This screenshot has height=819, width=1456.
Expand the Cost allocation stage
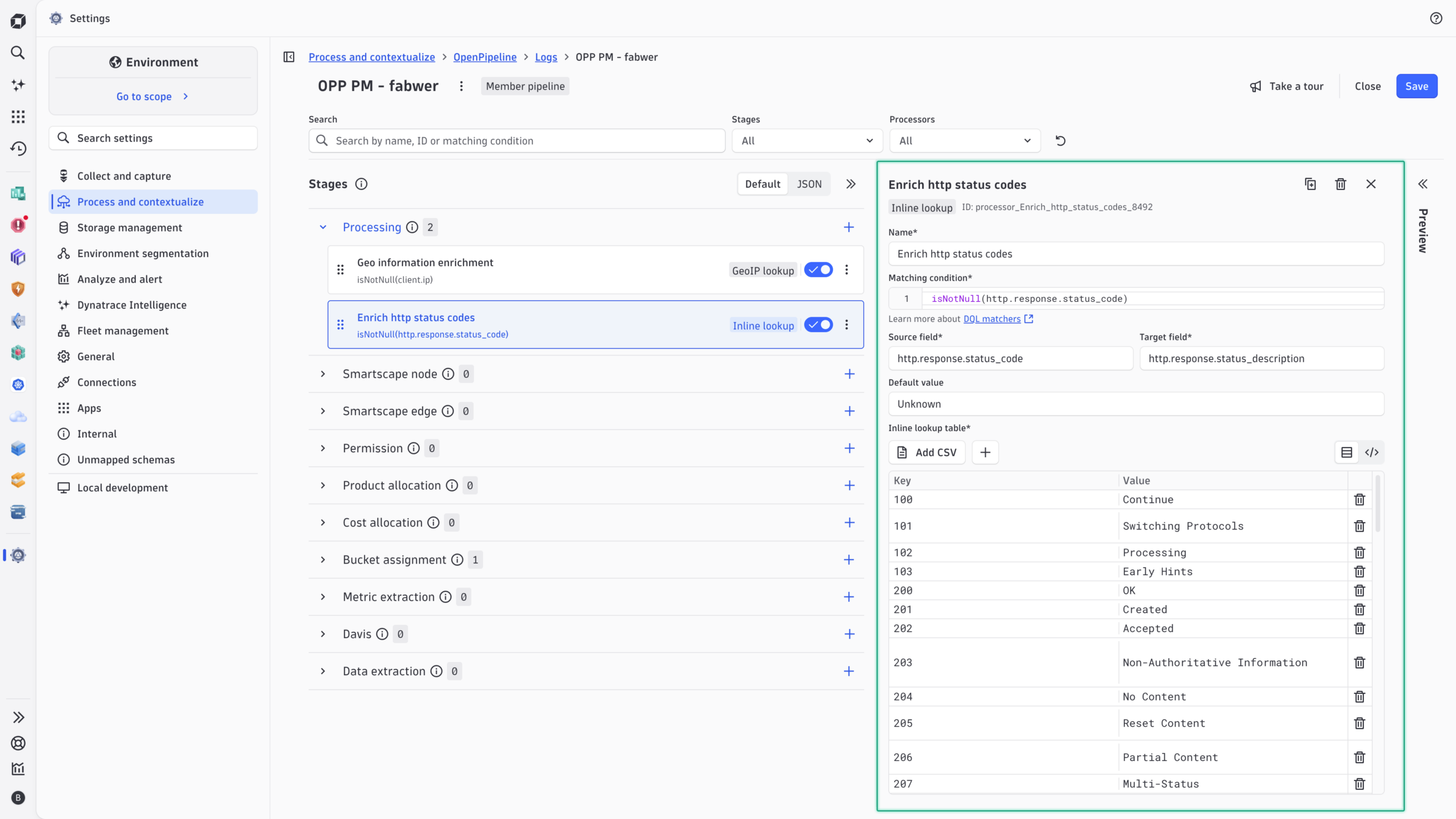click(323, 522)
